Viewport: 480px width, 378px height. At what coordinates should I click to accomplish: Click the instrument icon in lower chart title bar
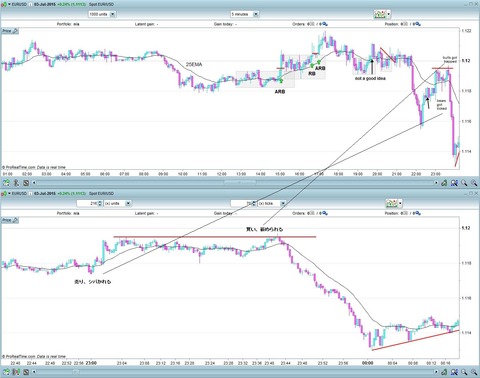click(x=3, y=193)
